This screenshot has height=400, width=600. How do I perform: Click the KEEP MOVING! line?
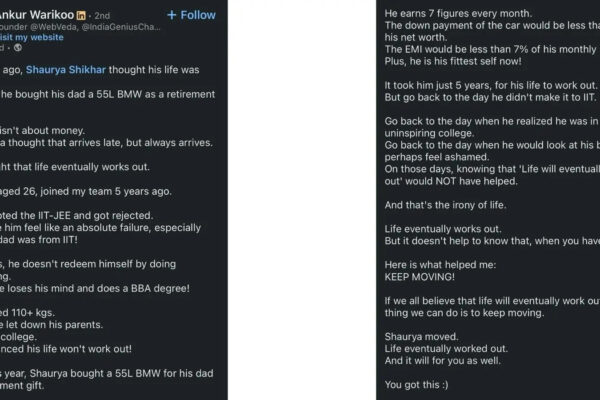[419, 277]
